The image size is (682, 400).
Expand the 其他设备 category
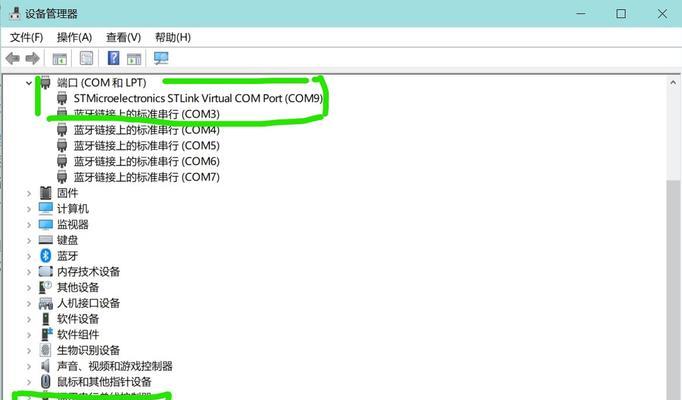(x=29, y=287)
